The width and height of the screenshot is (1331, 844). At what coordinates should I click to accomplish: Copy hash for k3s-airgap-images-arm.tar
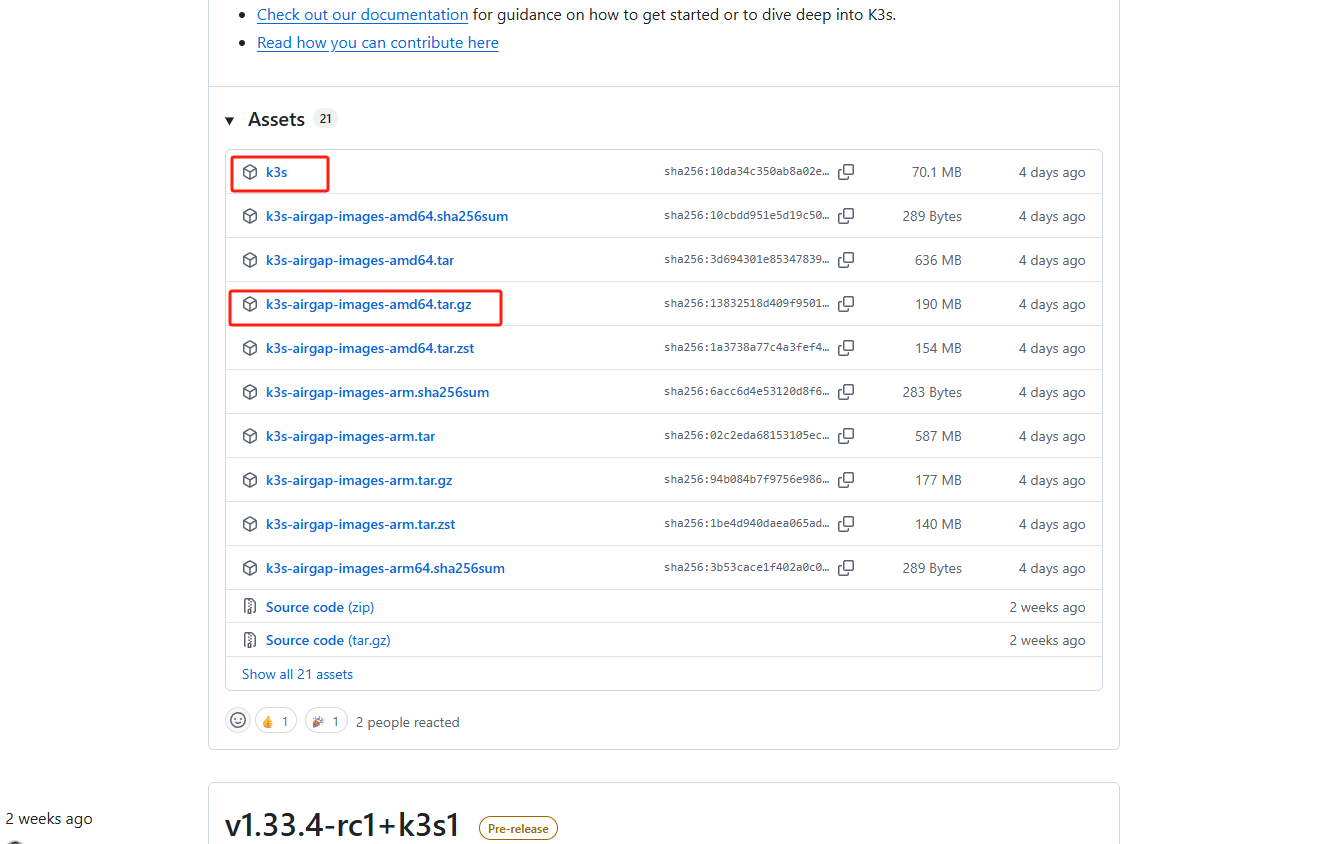(x=846, y=436)
